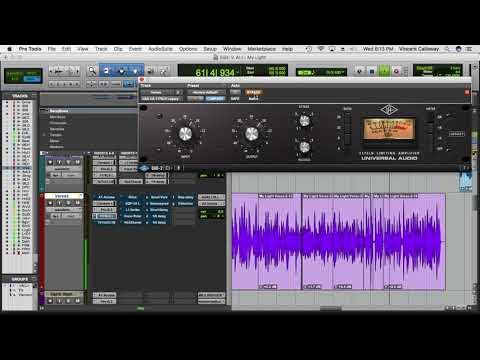Click Verses track volume and pan display
The height and width of the screenshot is (360, 480).
click(x=212, y=214)
